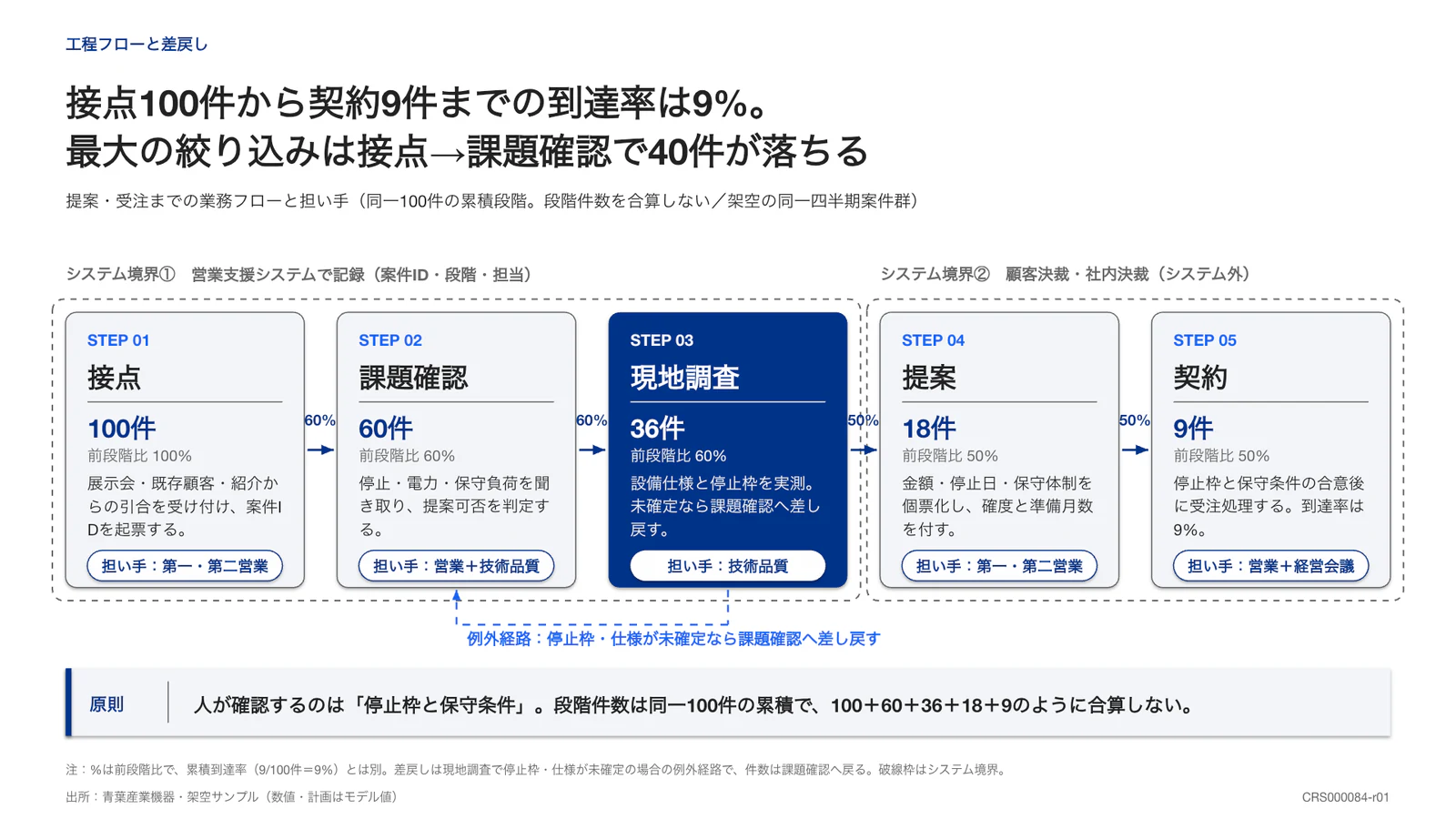Viewport: 1456px width, 819px height.
Task: Select the STEP 03 label
Action: tap(662, 340)
